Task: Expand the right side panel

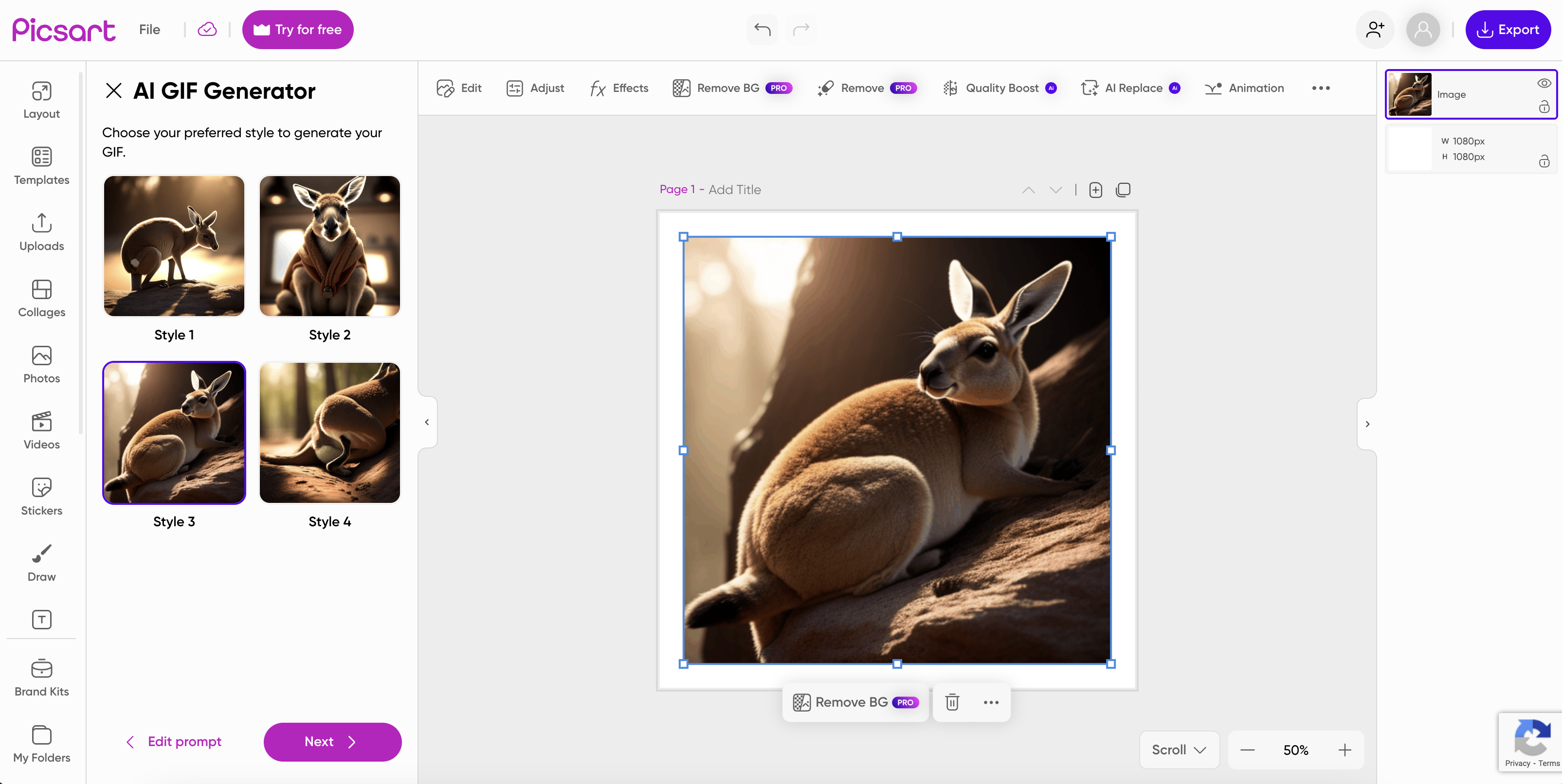Action: pyautogui.click(x=1367, y=424)
